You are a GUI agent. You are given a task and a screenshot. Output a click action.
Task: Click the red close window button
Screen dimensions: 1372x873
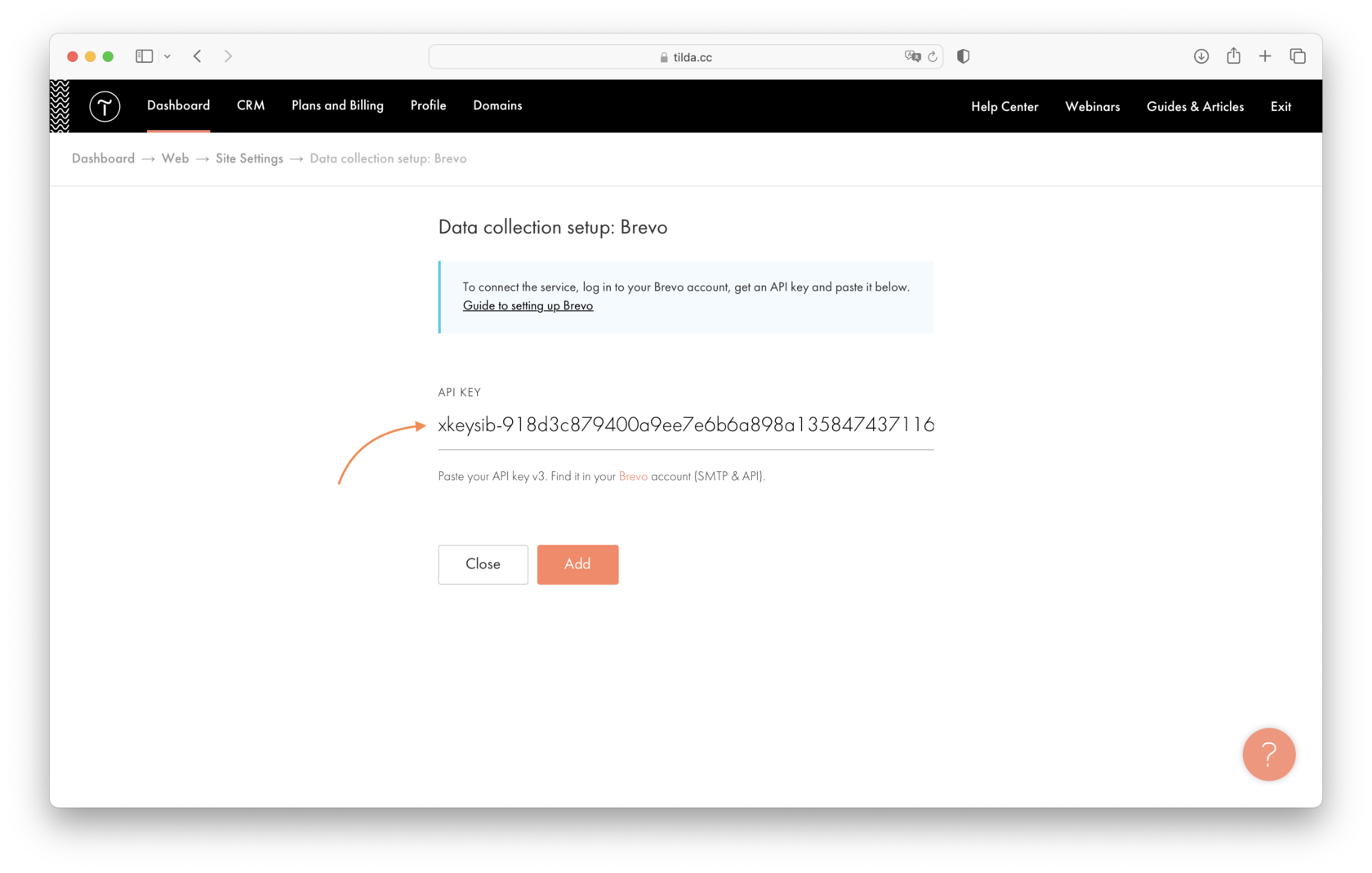coord(73,56)
